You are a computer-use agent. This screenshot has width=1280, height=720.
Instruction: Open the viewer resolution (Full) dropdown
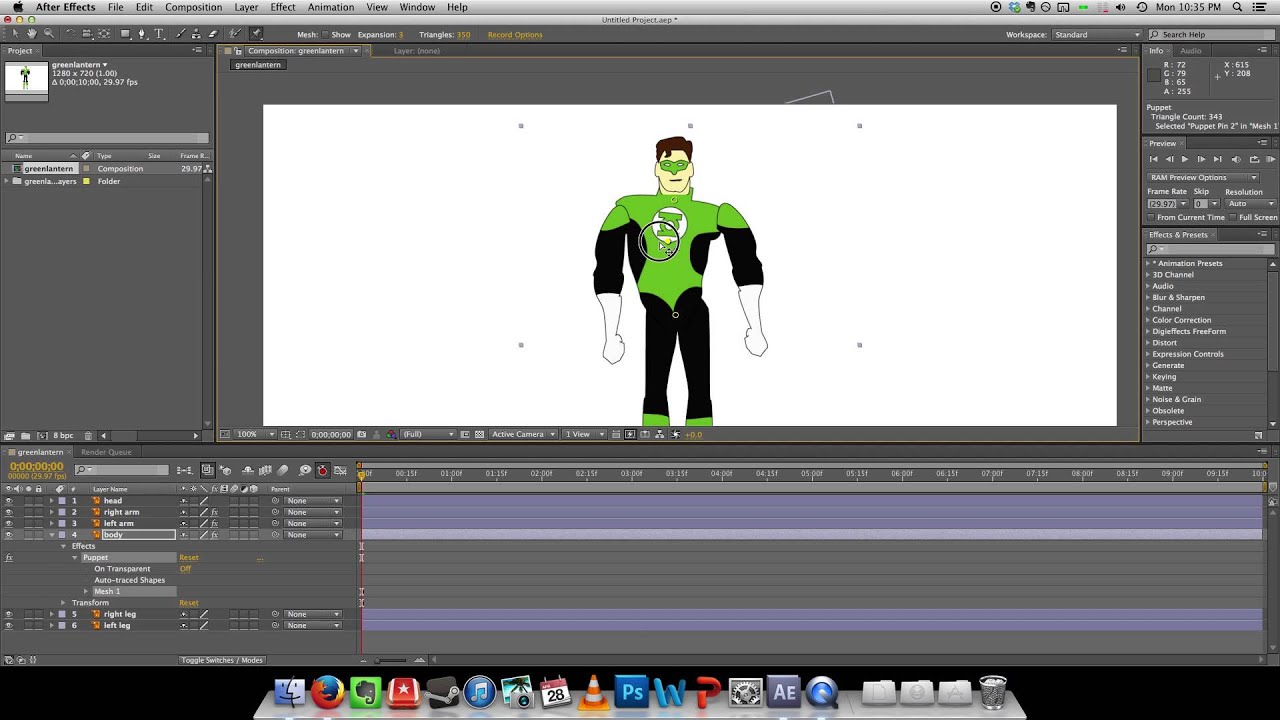429,434
